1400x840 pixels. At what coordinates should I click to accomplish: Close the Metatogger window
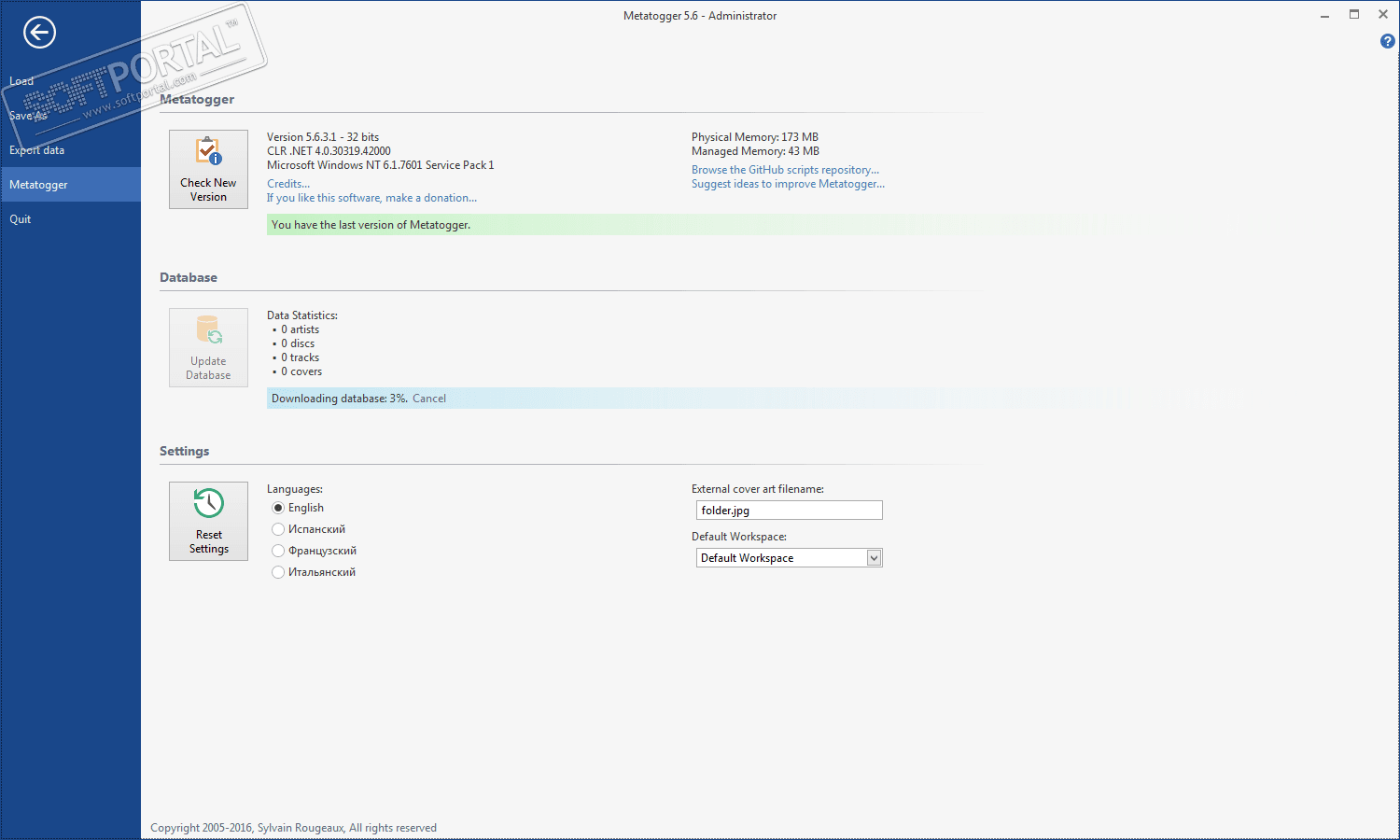(x=1383, y=15)
